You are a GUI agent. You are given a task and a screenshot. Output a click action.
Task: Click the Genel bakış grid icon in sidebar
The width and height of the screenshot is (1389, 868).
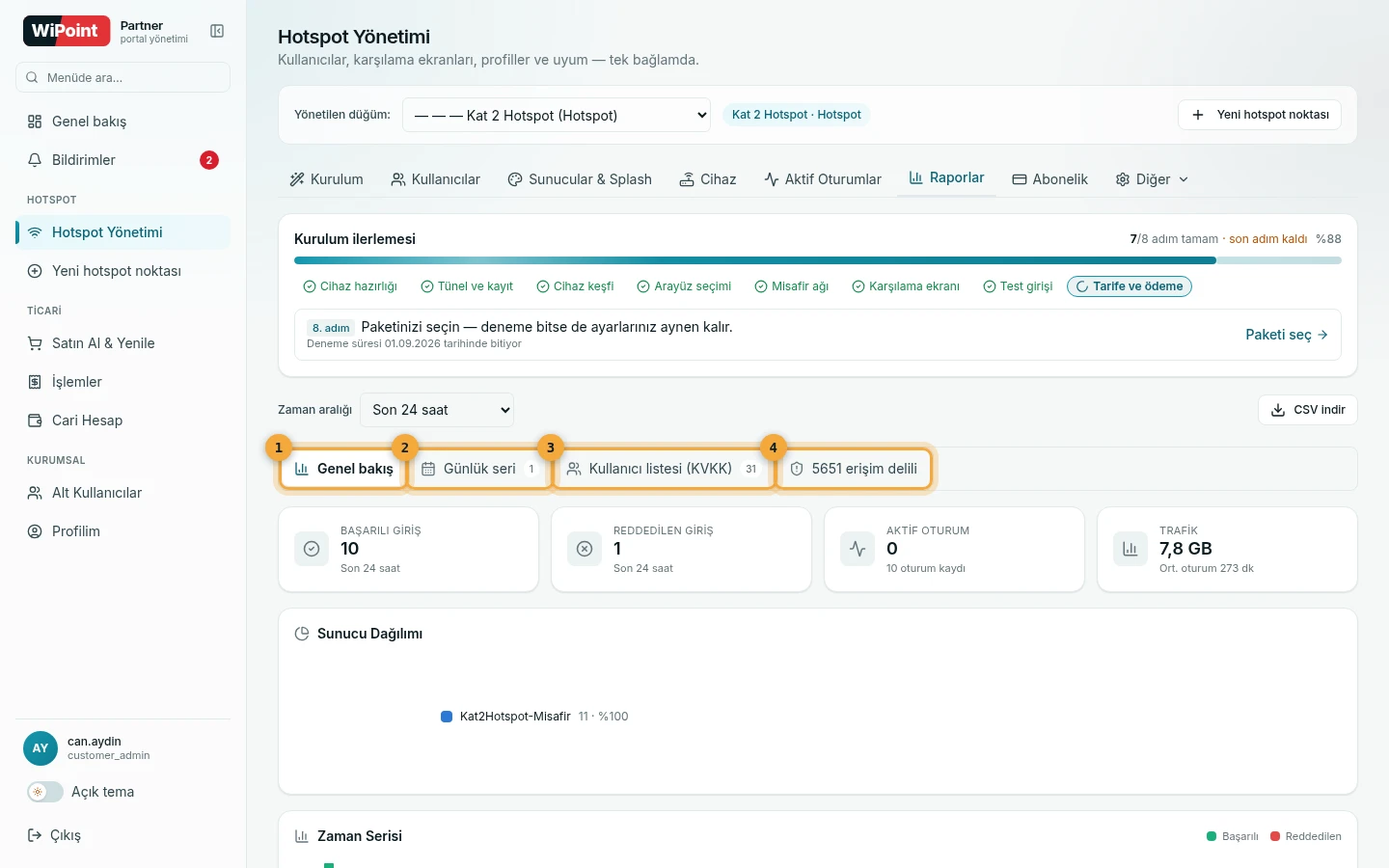point(35,122)
